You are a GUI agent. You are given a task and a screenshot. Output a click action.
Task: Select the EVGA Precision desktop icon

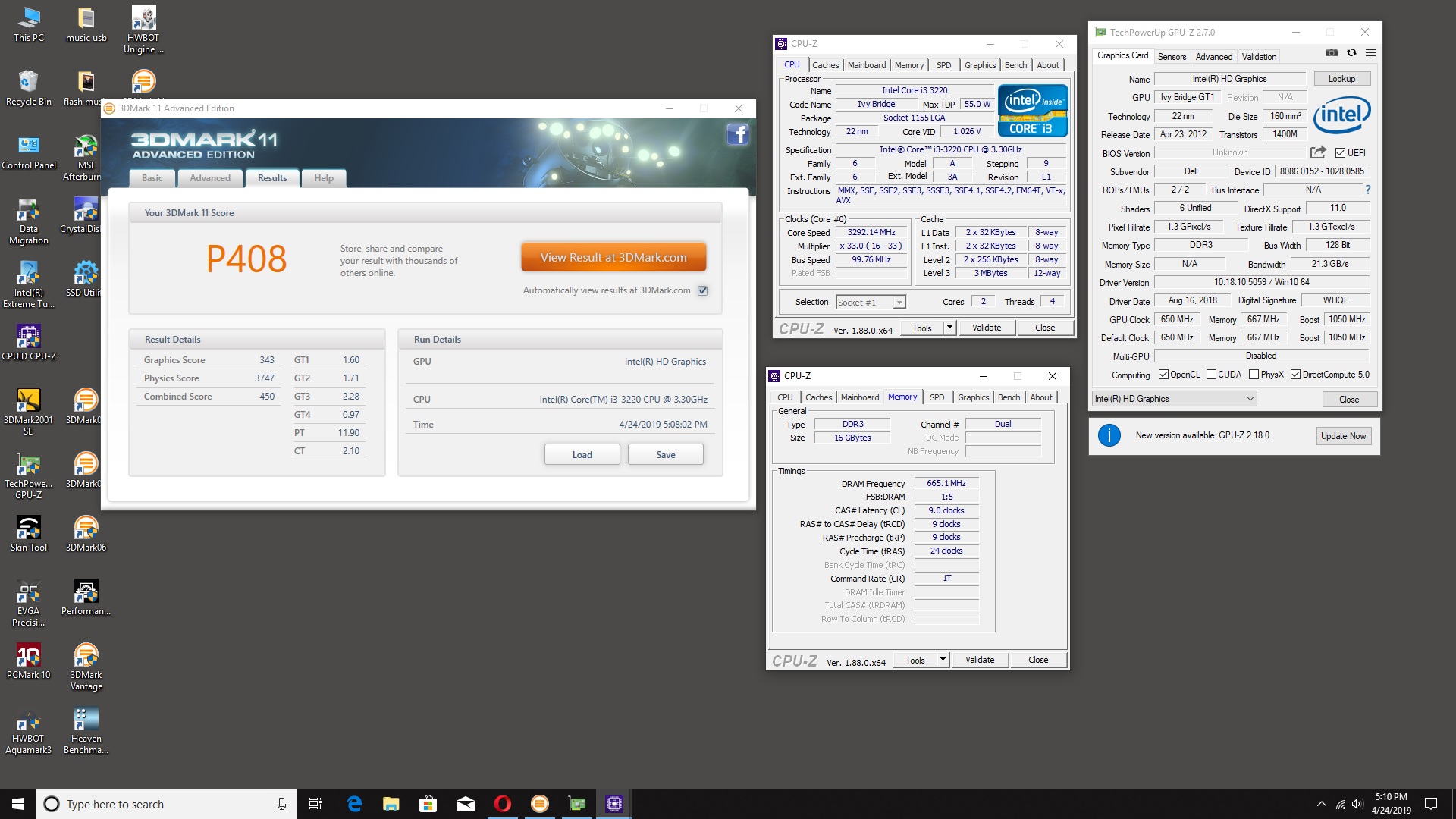click(x=29, y=604)
